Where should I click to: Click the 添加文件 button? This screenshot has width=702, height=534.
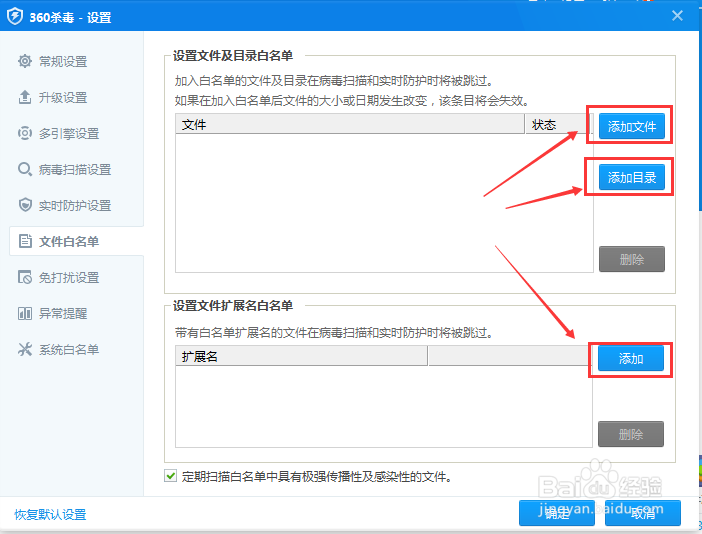click(x=632, y=126)
